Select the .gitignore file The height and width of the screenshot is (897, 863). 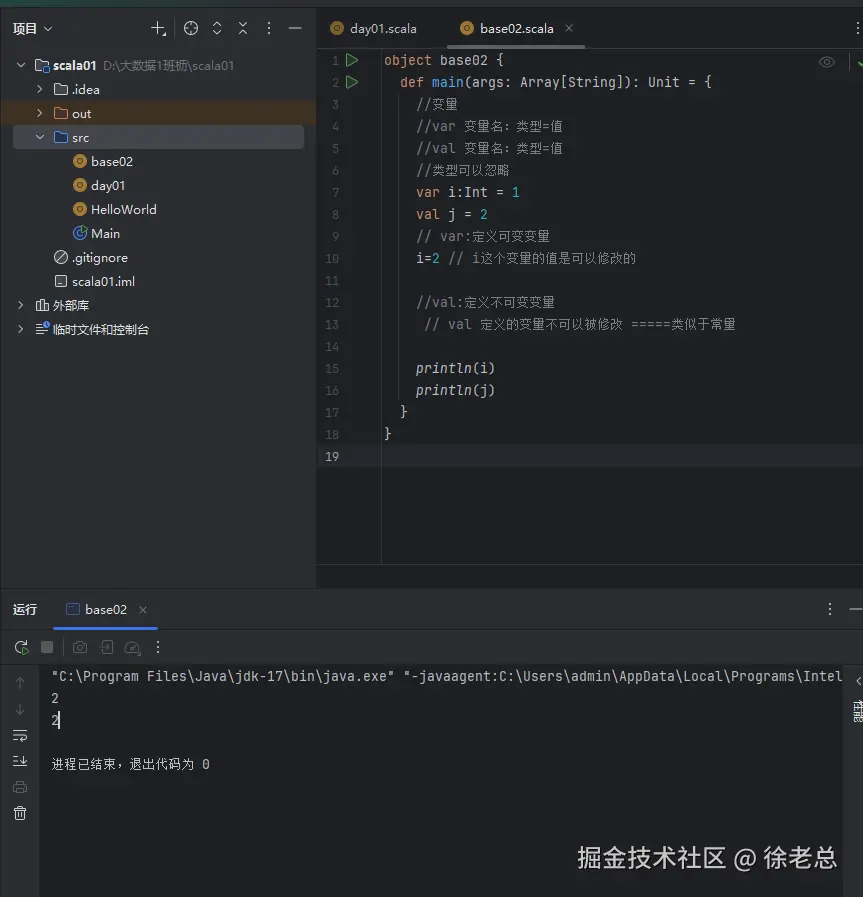pos(91,257)
